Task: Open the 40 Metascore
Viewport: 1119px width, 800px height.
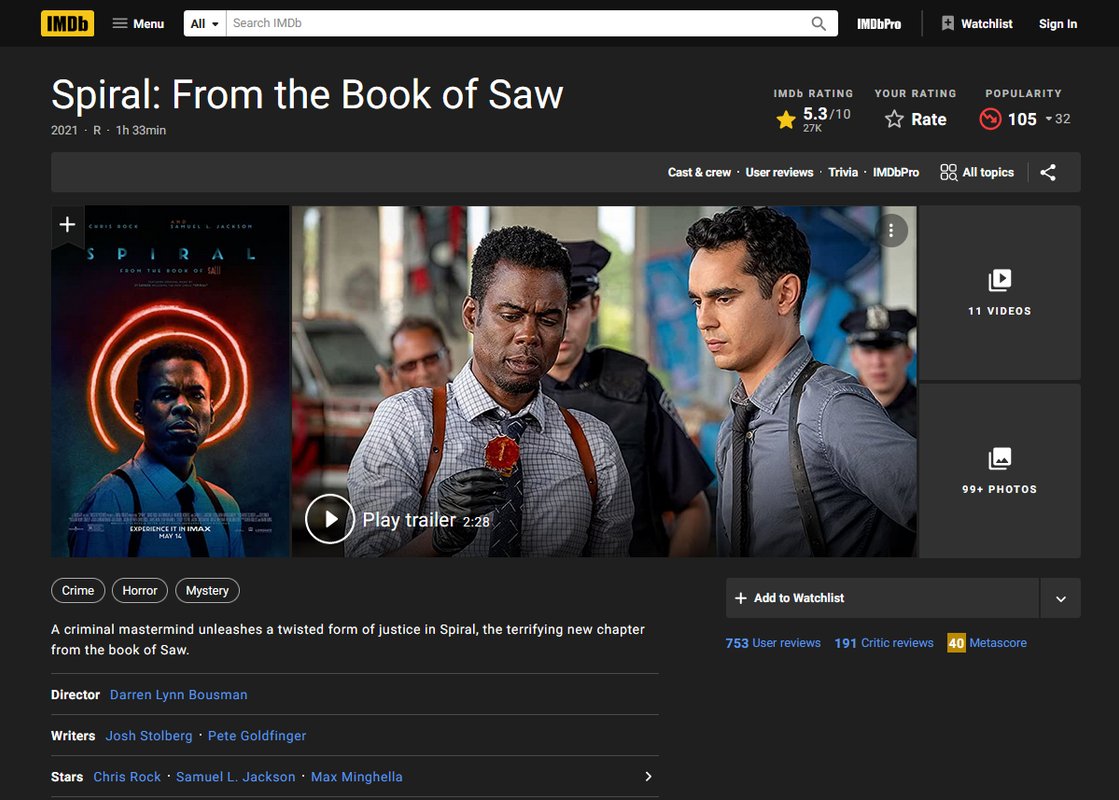Action: coord(987,643)
